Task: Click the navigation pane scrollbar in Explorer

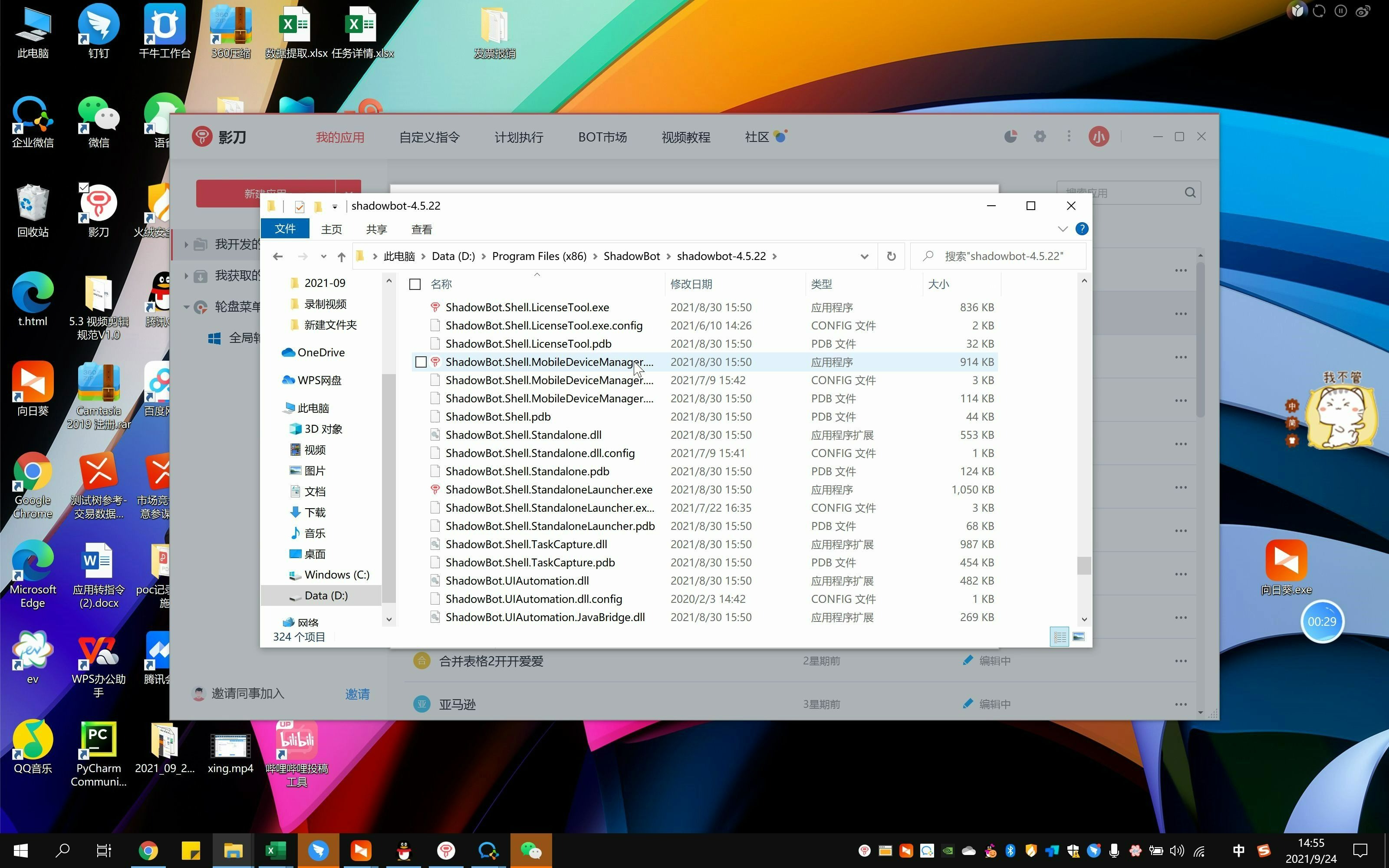Action: point(388,488)
